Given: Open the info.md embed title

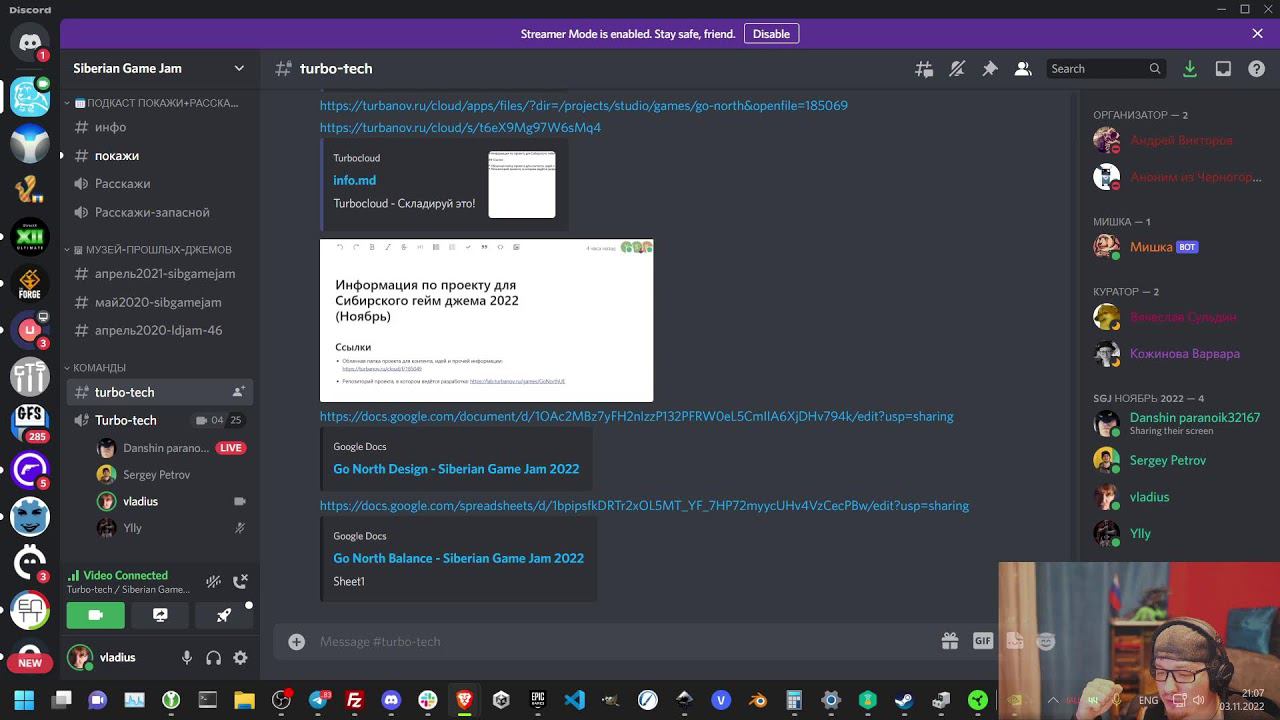Looking at the screenshot, I should (354, 180).
